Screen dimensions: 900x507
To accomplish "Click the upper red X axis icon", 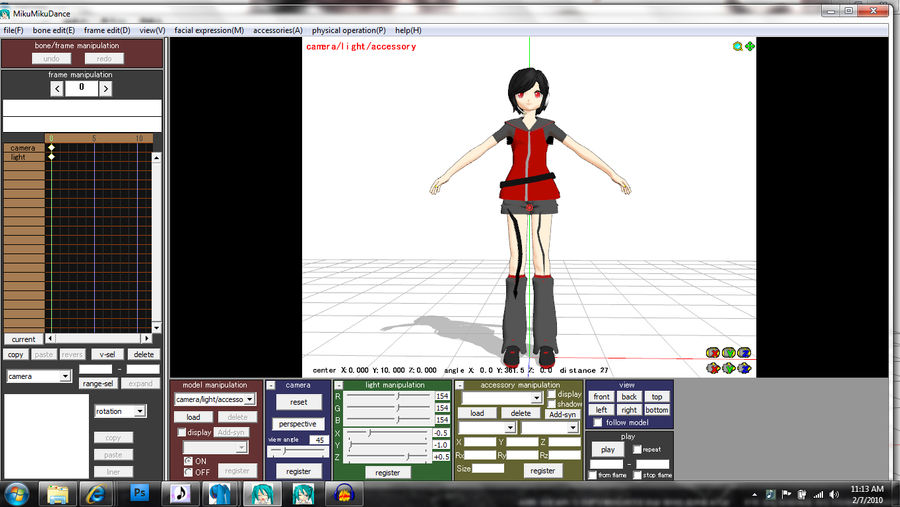I will 713,353.
